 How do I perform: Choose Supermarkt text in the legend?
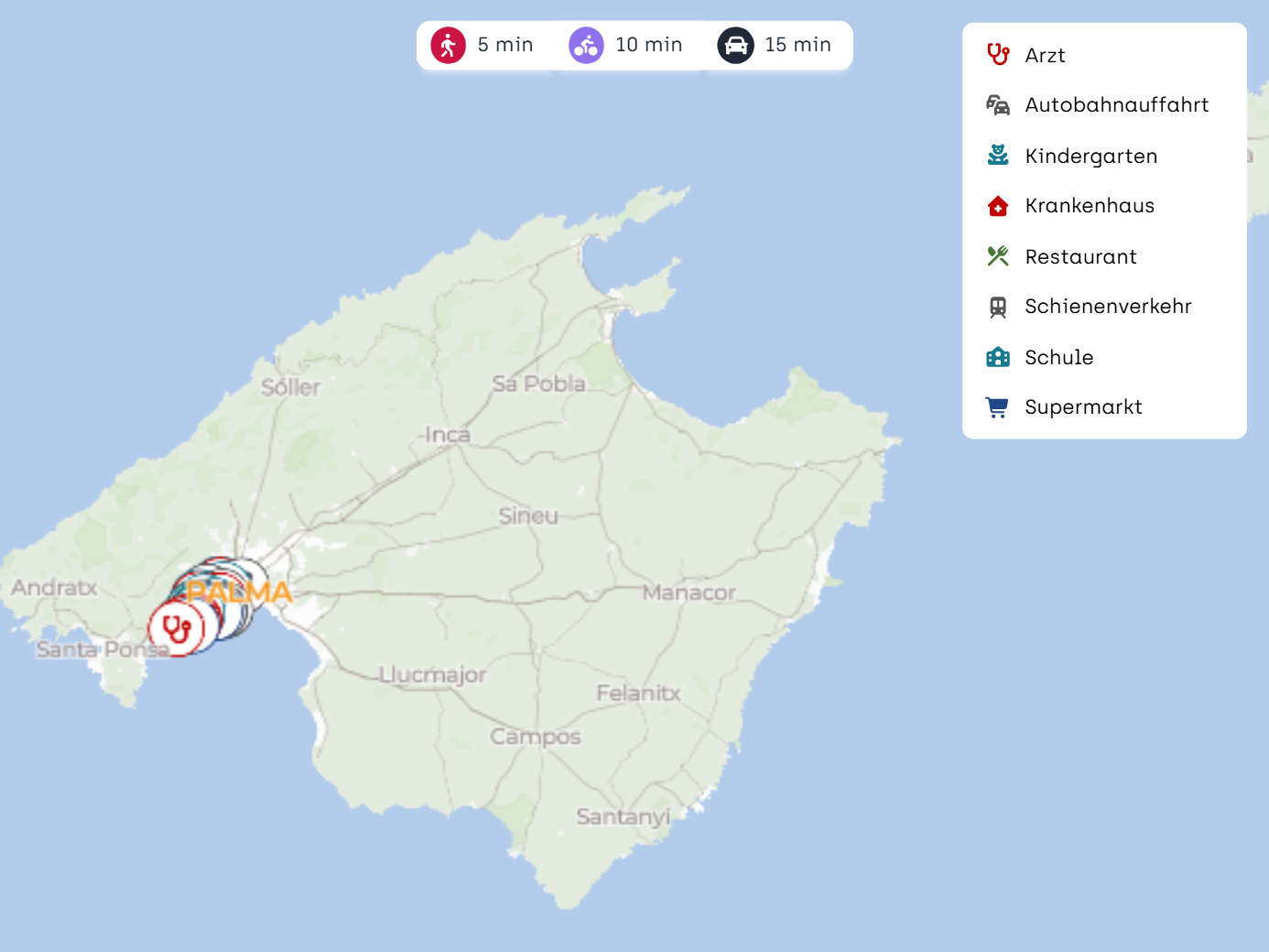coord(1083,407)
